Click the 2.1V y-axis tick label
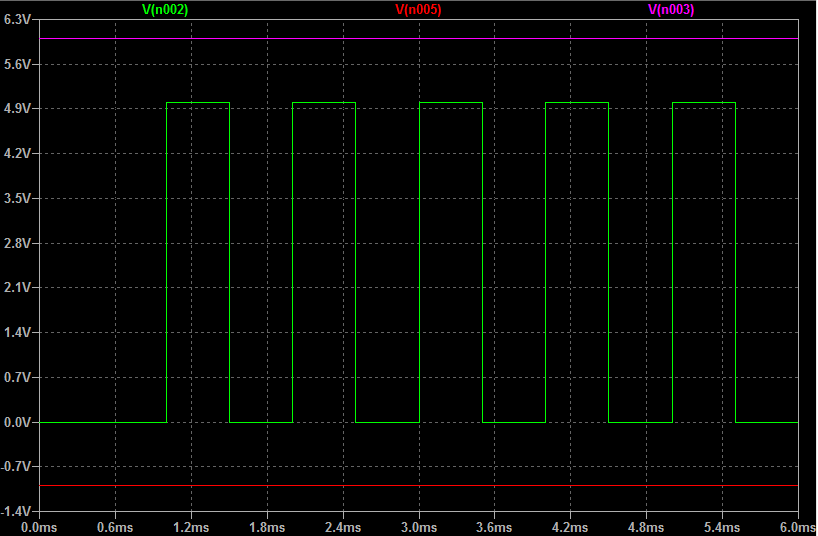Viewport: 818px width, 536px height. click(18, 288)
